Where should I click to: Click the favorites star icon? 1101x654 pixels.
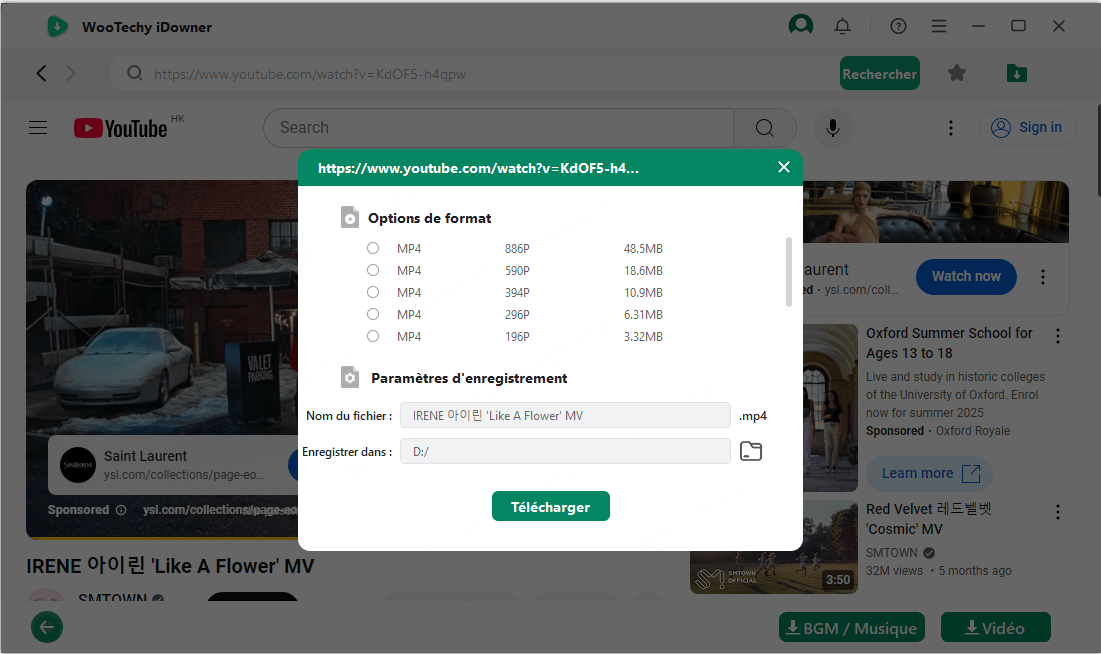point(957,73)
